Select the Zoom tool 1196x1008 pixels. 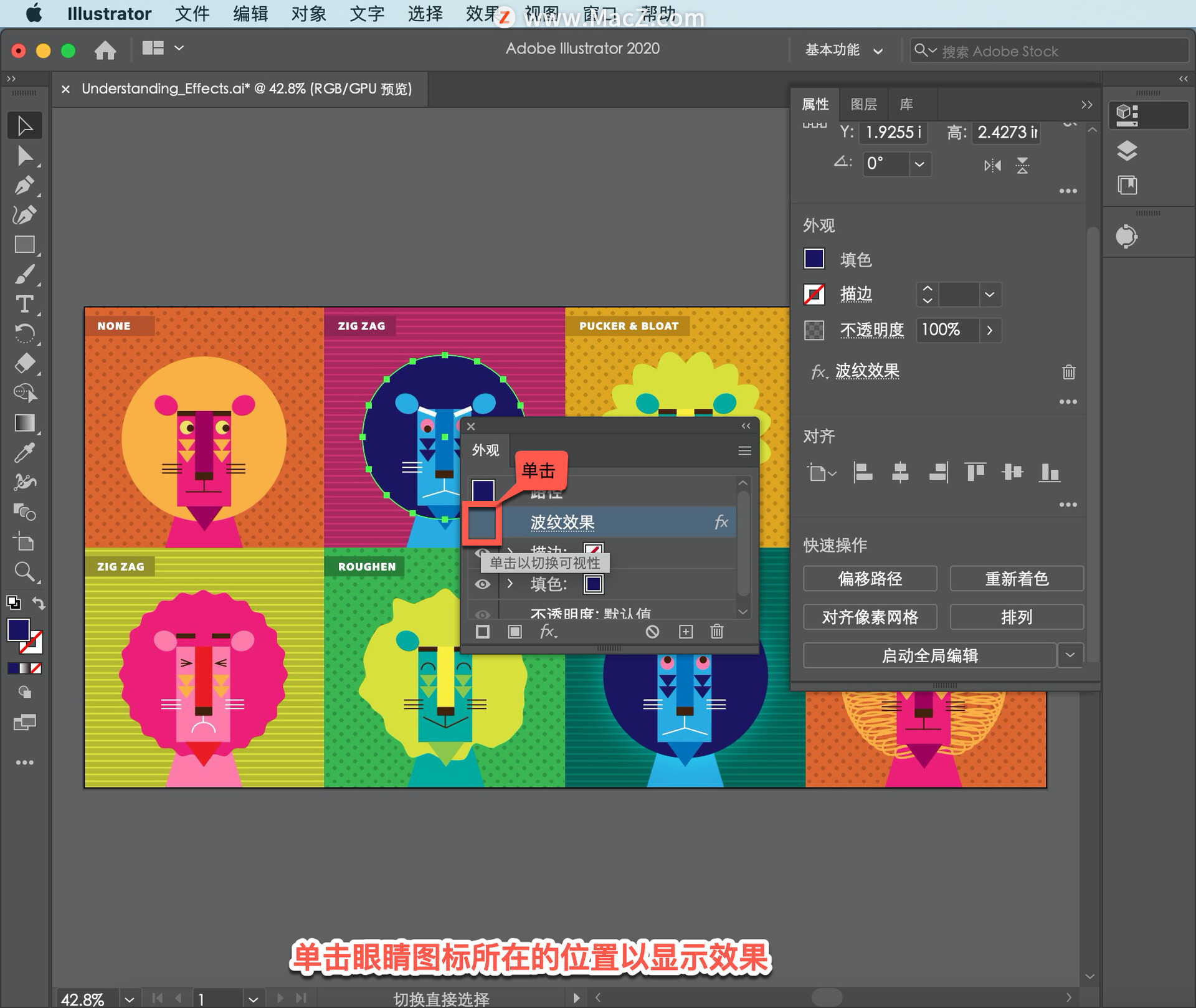pos(25,571)
